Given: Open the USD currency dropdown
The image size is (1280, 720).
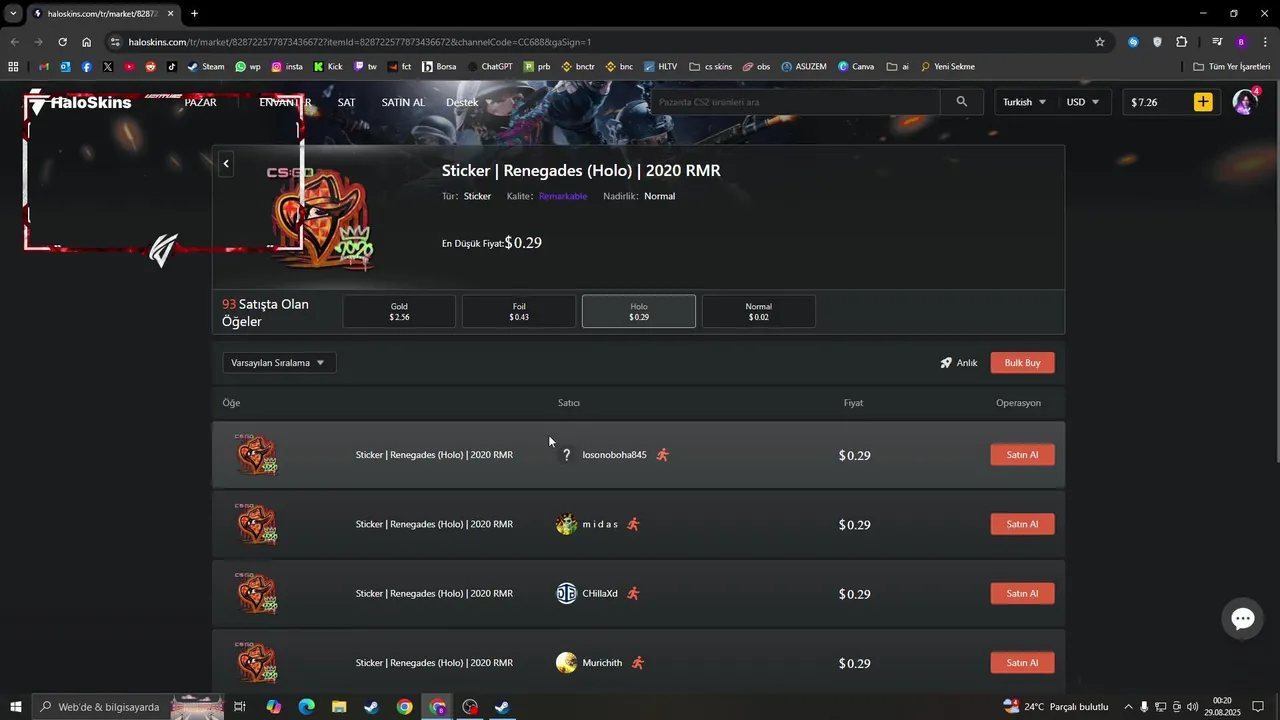Looking at the screenshot, I should (1082, 102).
